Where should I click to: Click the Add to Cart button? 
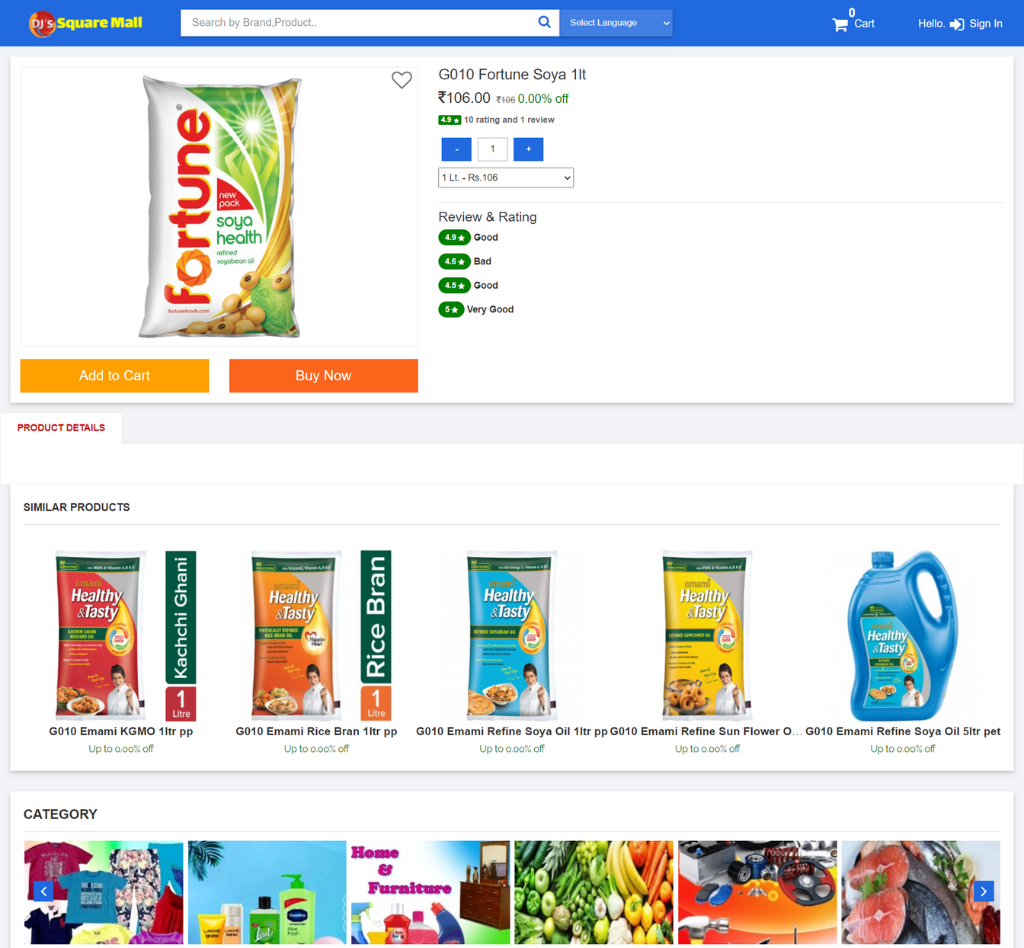point(114,375)
